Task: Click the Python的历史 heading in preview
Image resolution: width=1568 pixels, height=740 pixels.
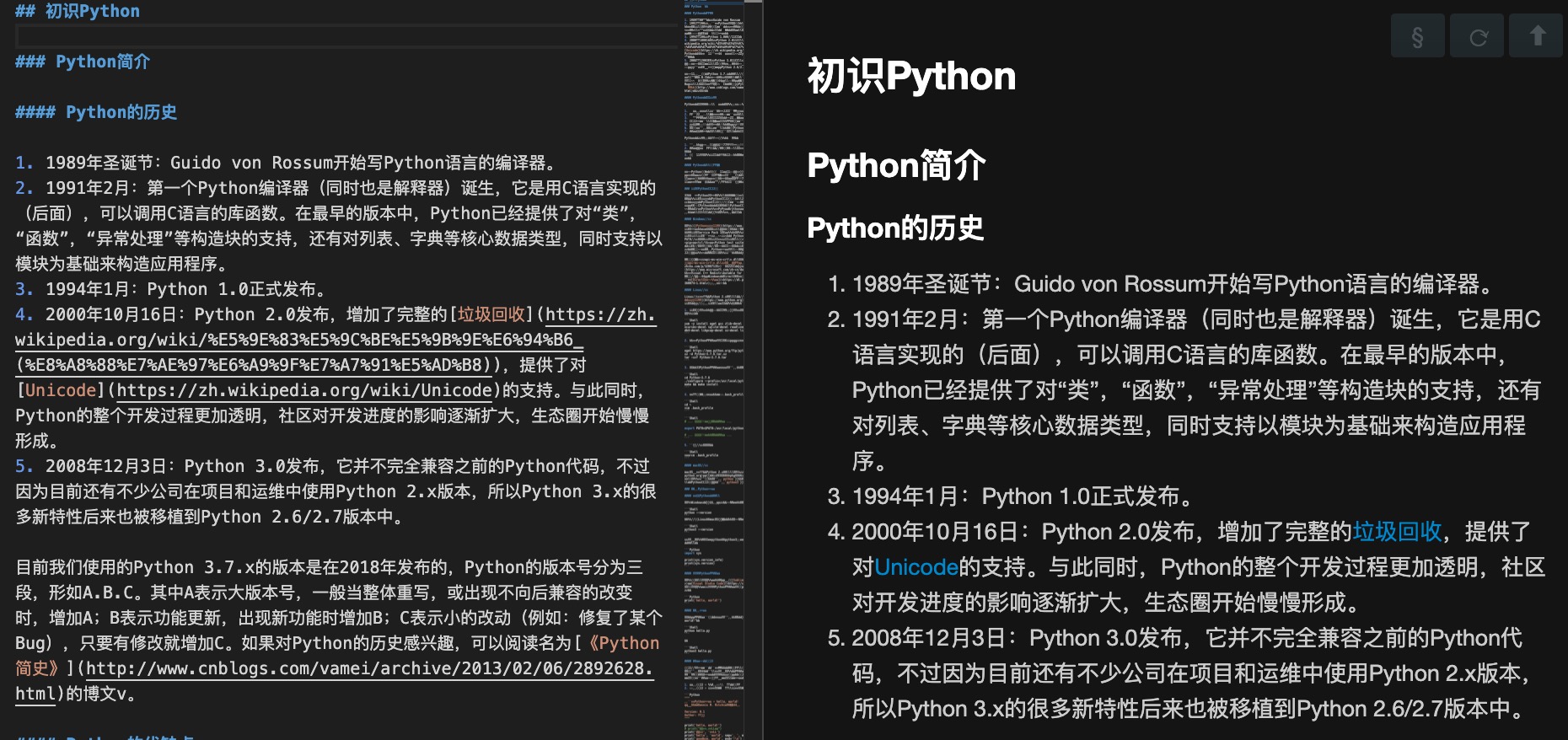Action: tap(895, 228)
